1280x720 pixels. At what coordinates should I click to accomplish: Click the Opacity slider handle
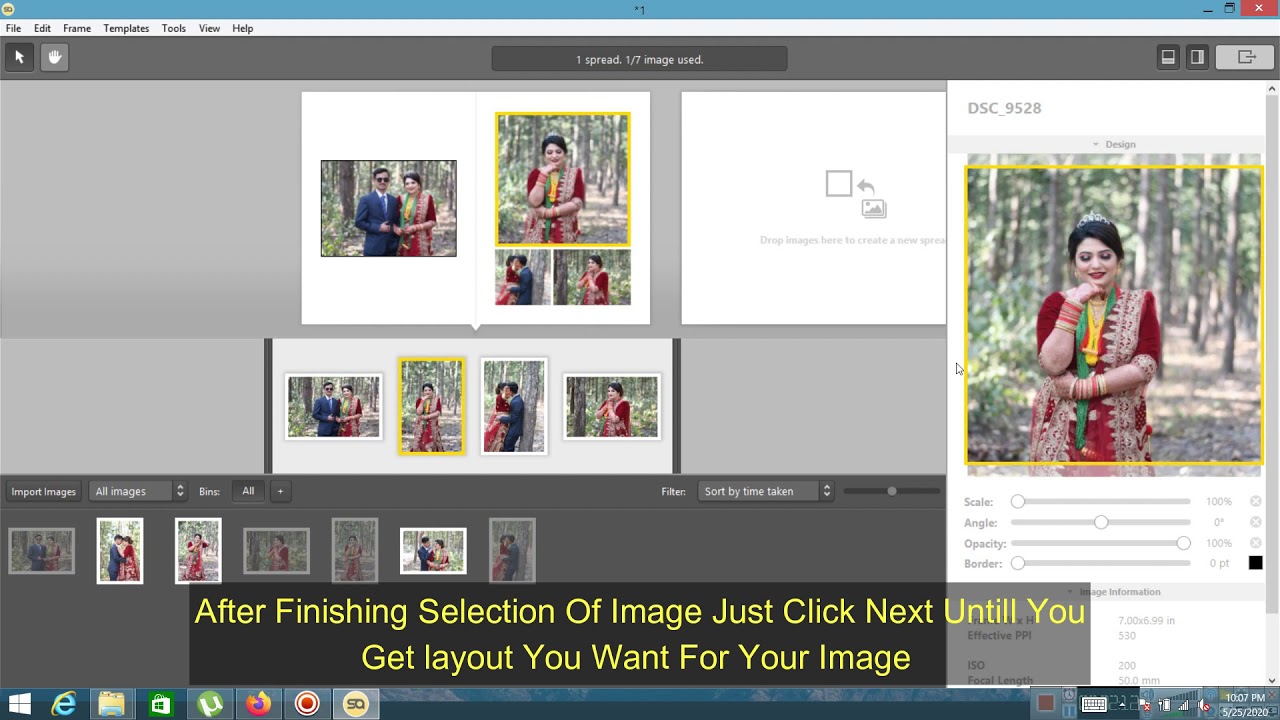[1184, 543]
